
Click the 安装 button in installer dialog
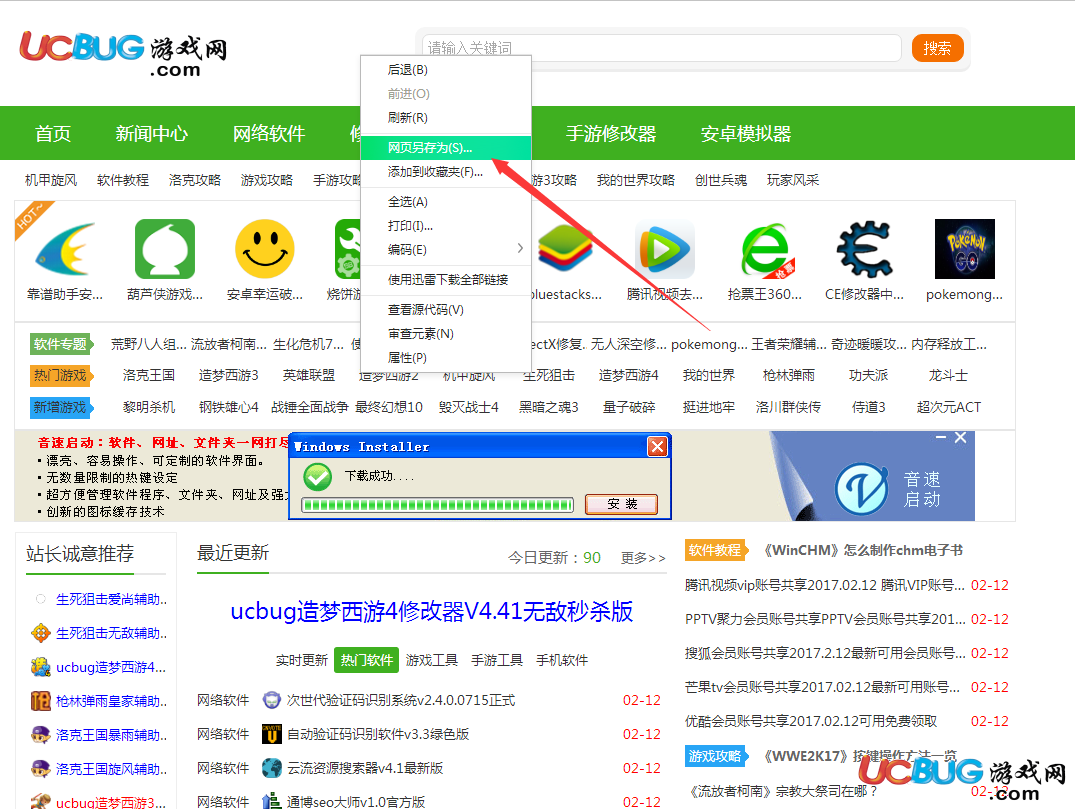(622, 504)
